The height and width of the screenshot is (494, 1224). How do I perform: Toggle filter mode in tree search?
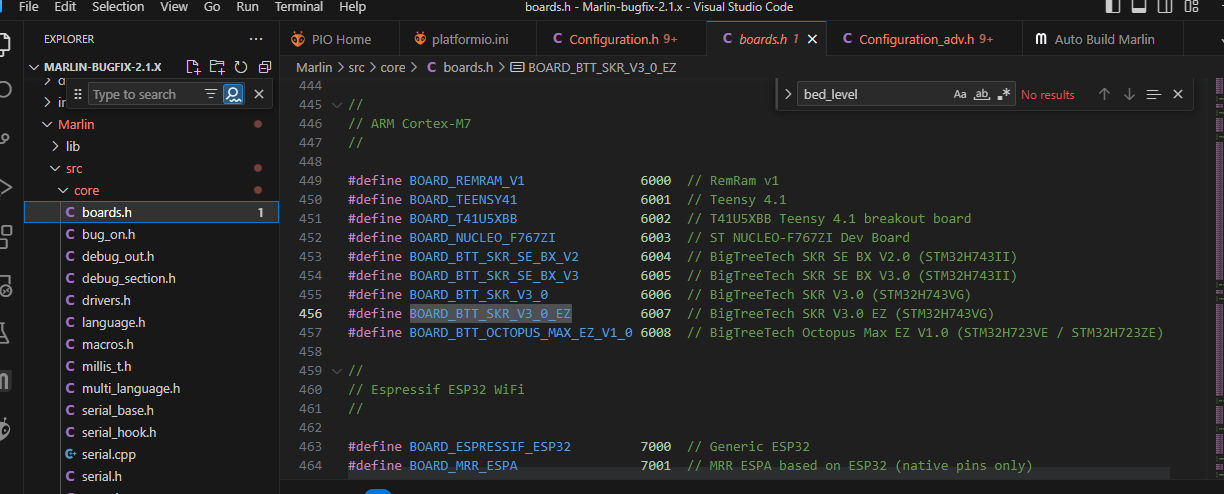(211, 94)
